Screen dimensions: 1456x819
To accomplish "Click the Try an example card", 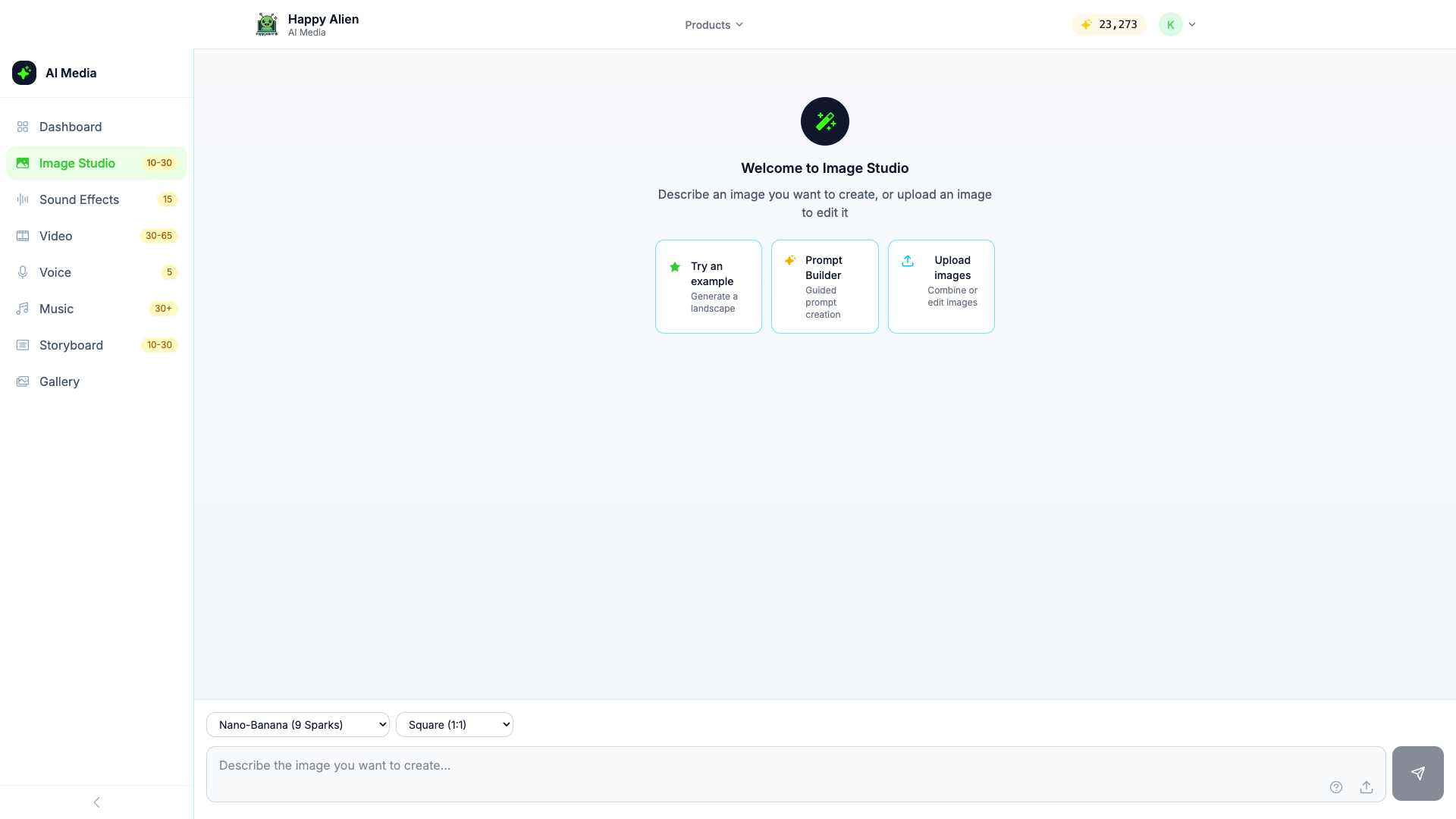I will 708,287.
